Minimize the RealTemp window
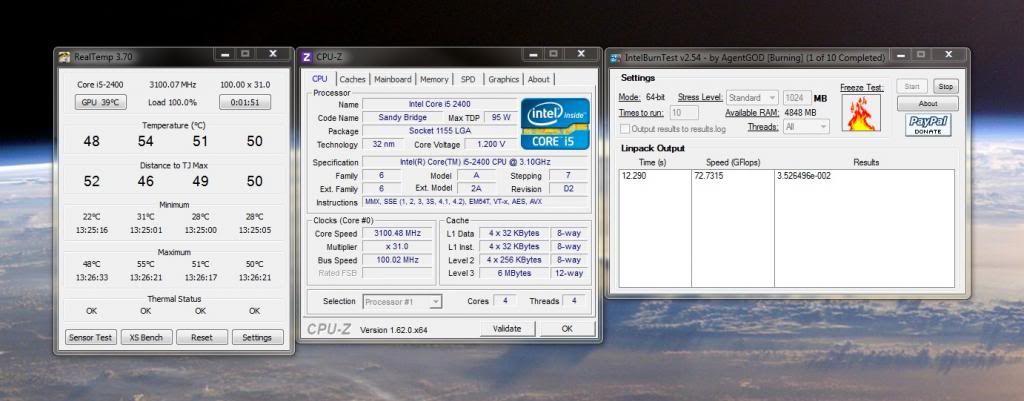1024x401 pixels. tap(225, 55)
